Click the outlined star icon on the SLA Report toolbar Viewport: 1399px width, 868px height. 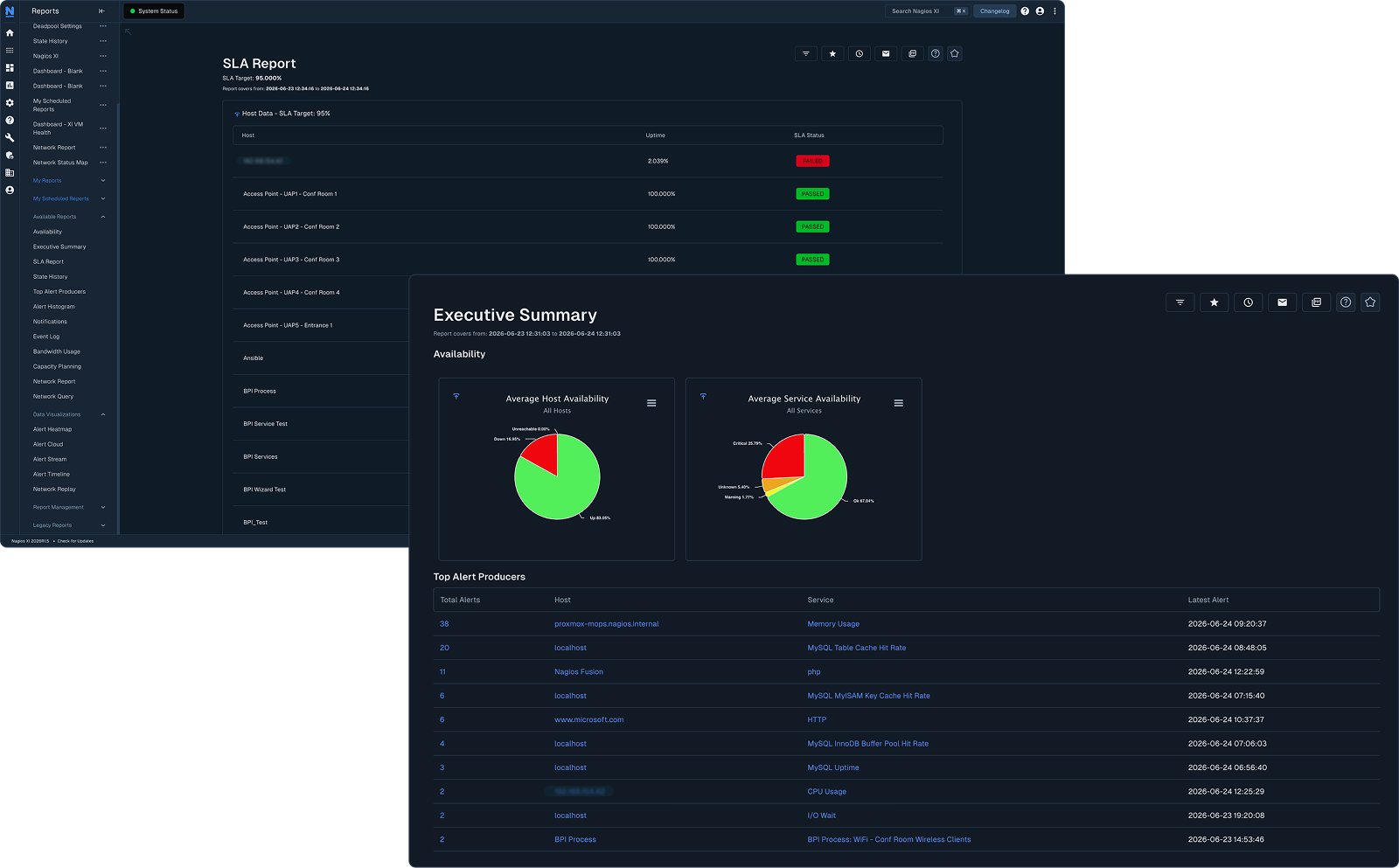(955, 53)
